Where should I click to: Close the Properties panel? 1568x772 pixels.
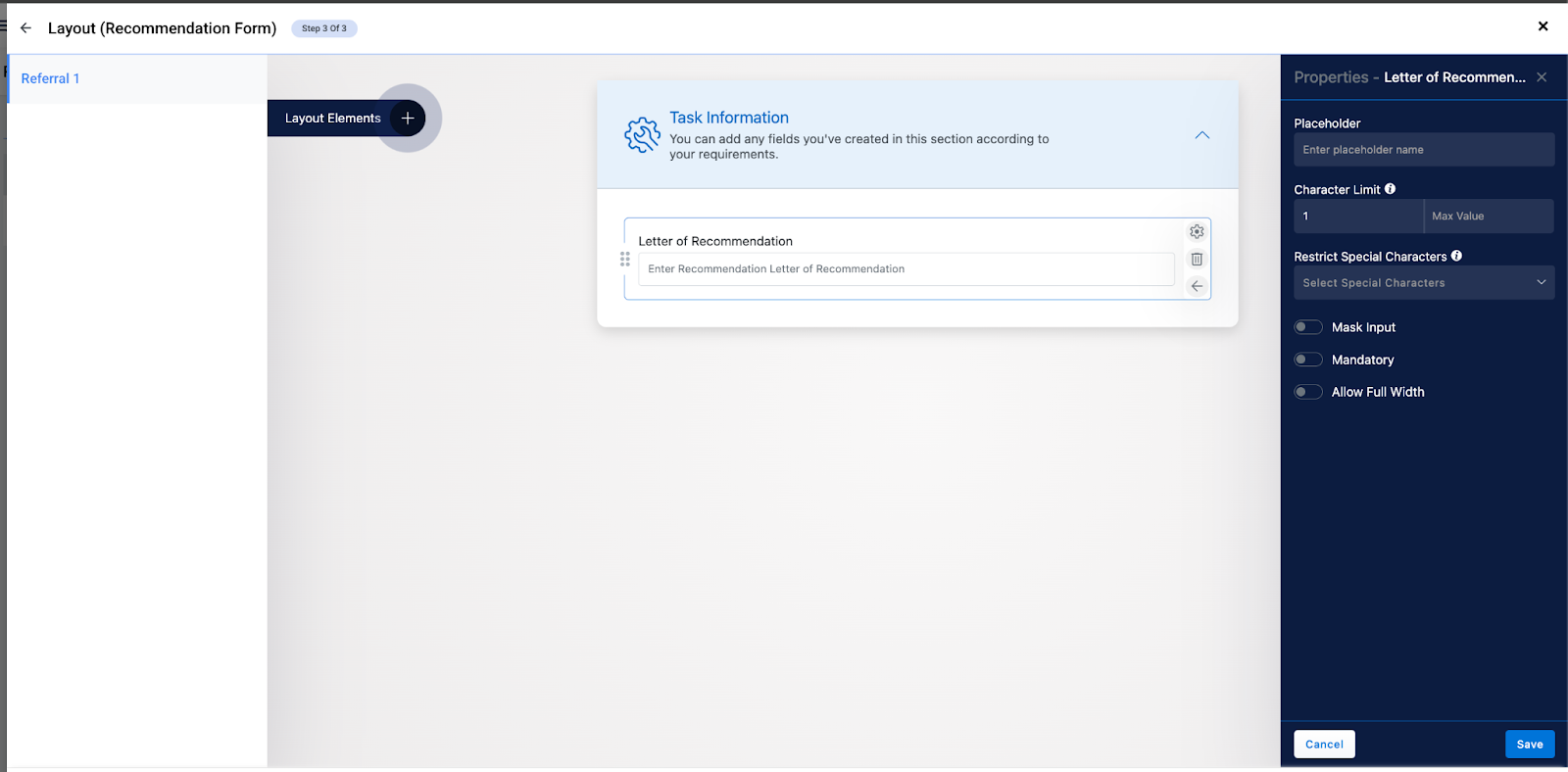(x=1542, y=77)
